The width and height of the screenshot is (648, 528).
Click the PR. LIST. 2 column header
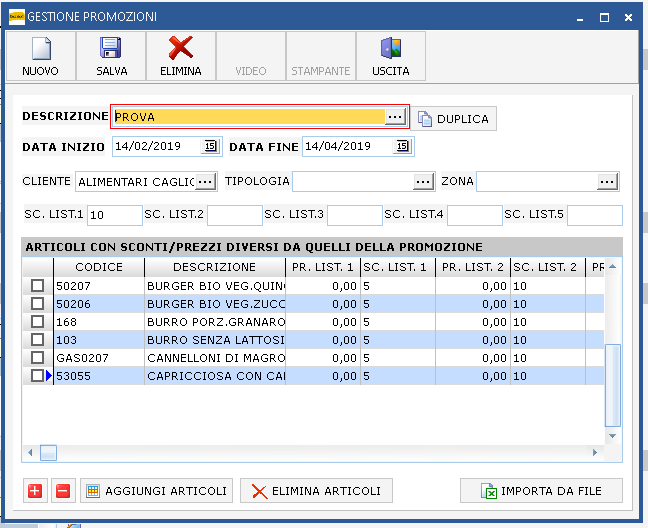coord(473,267)
